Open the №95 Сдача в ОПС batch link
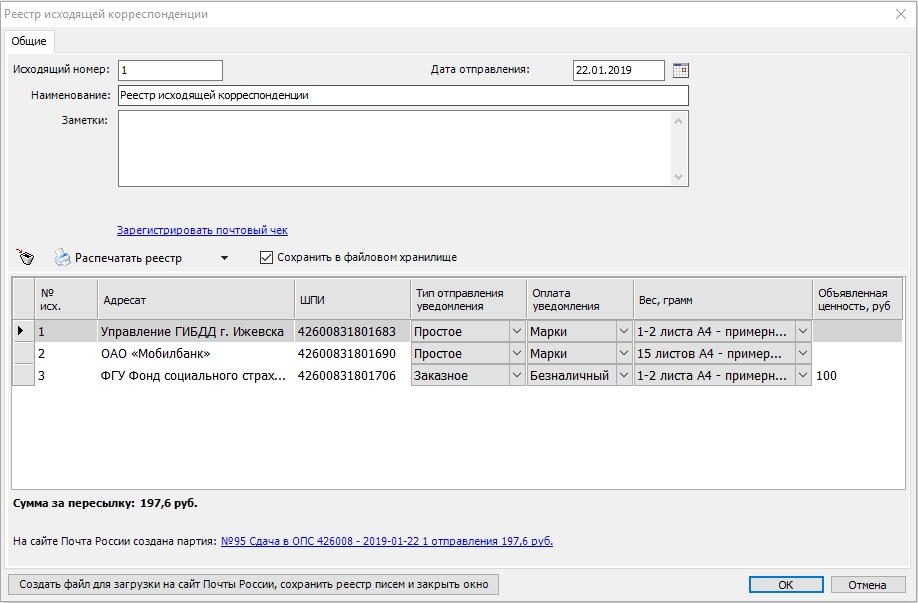Viewport: 918px width, 603px height. (386, 541)
